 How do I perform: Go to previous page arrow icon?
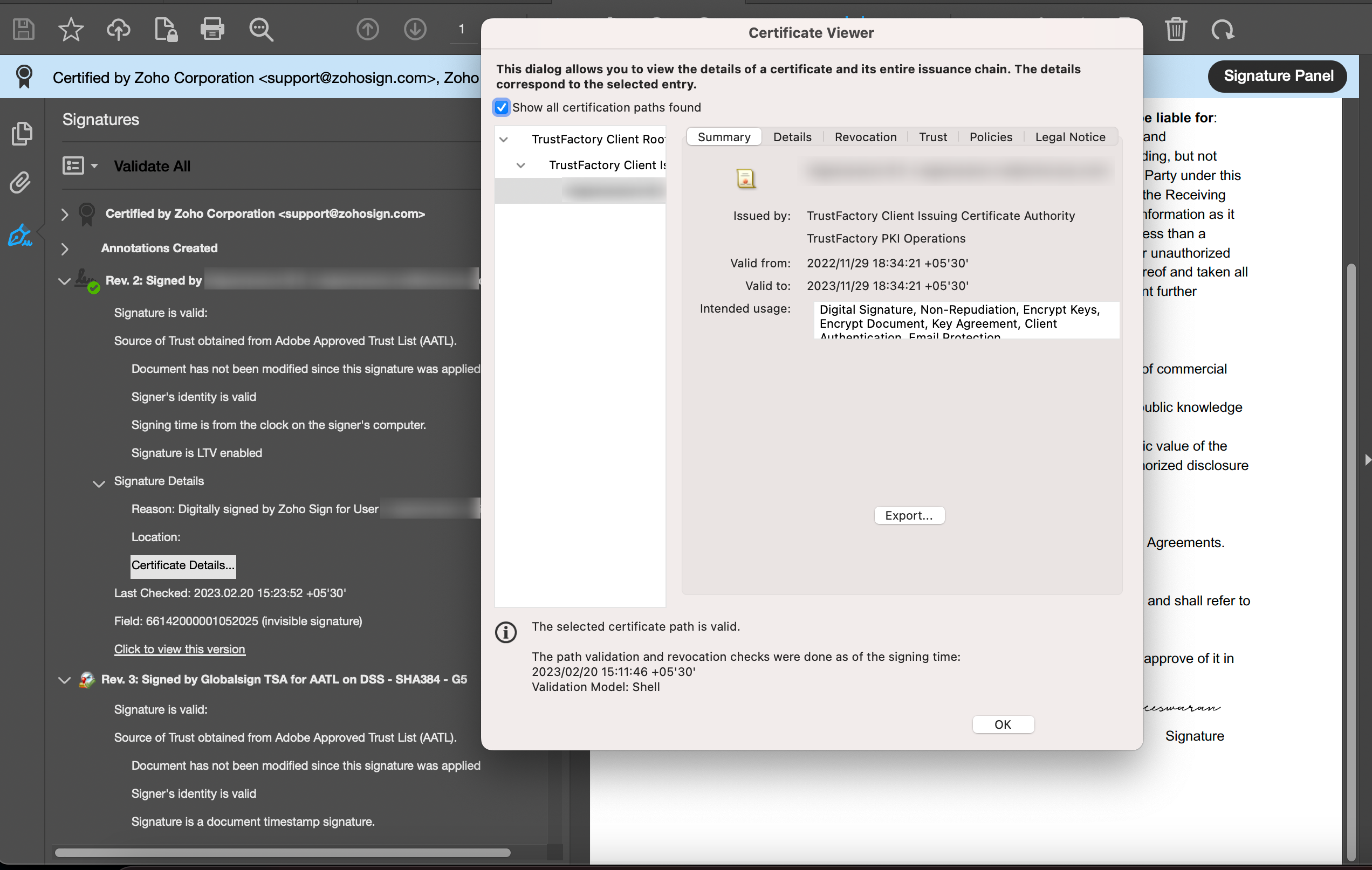pyautogui.click(x=367, y=29)
